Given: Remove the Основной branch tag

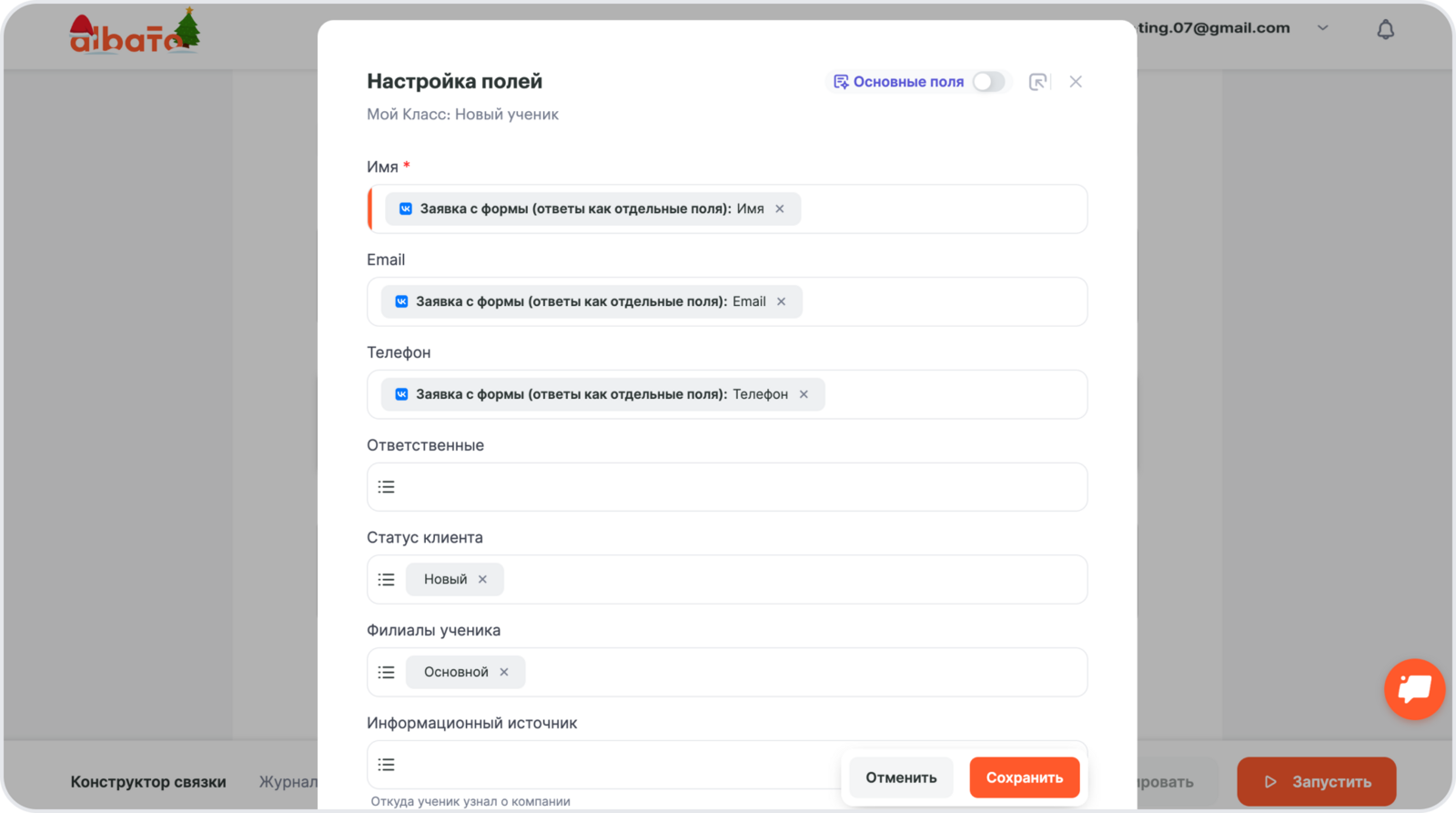Looking at the screenshot, I should (x=504, y=673).
